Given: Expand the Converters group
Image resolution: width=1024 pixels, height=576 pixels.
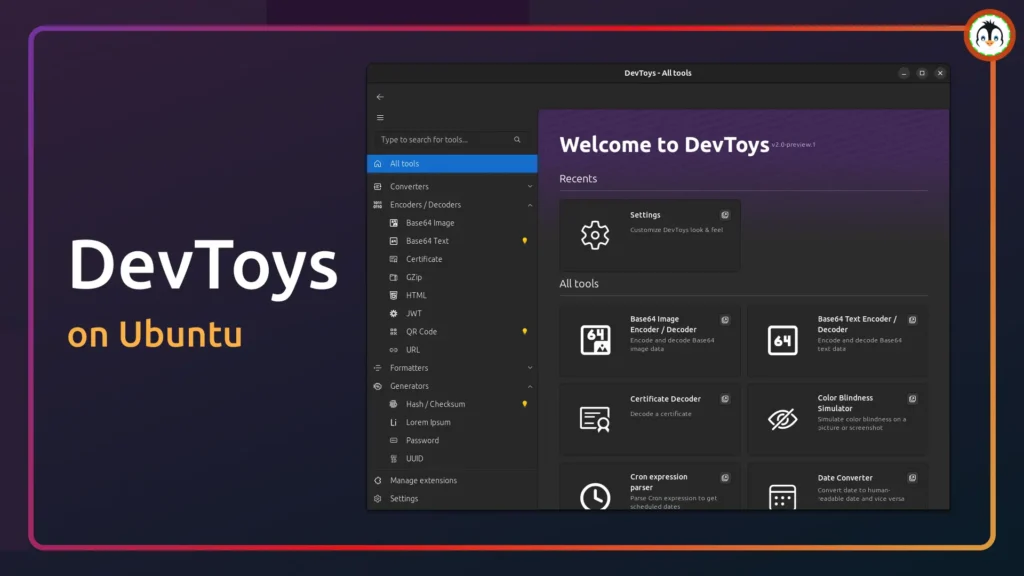Looking at the screenshot, I should point(530,187).
